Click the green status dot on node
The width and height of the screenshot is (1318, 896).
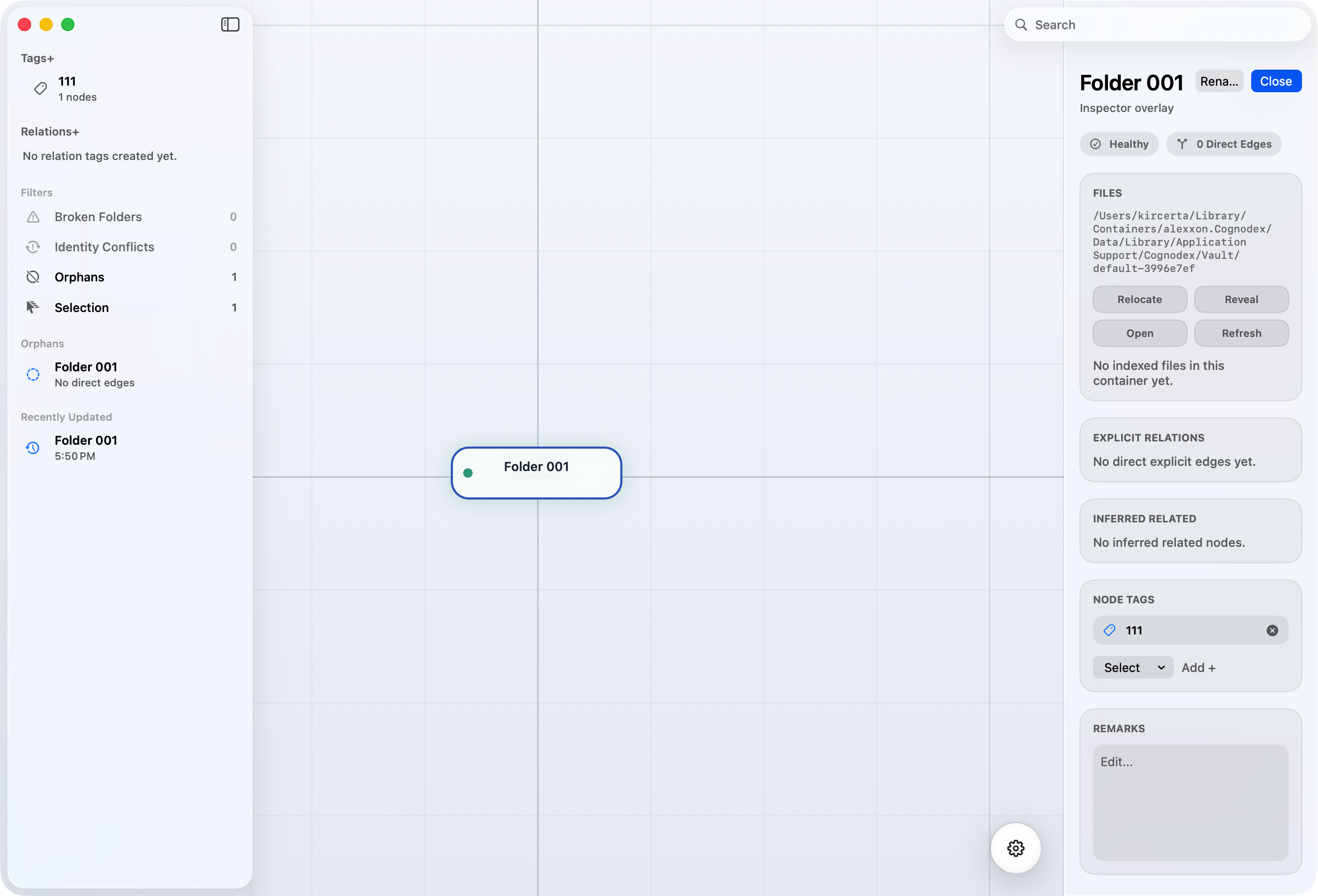pos(468,473)
